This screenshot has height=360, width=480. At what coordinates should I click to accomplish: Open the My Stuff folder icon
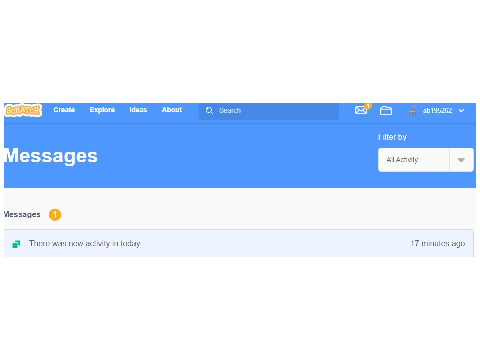coord(386,110)
